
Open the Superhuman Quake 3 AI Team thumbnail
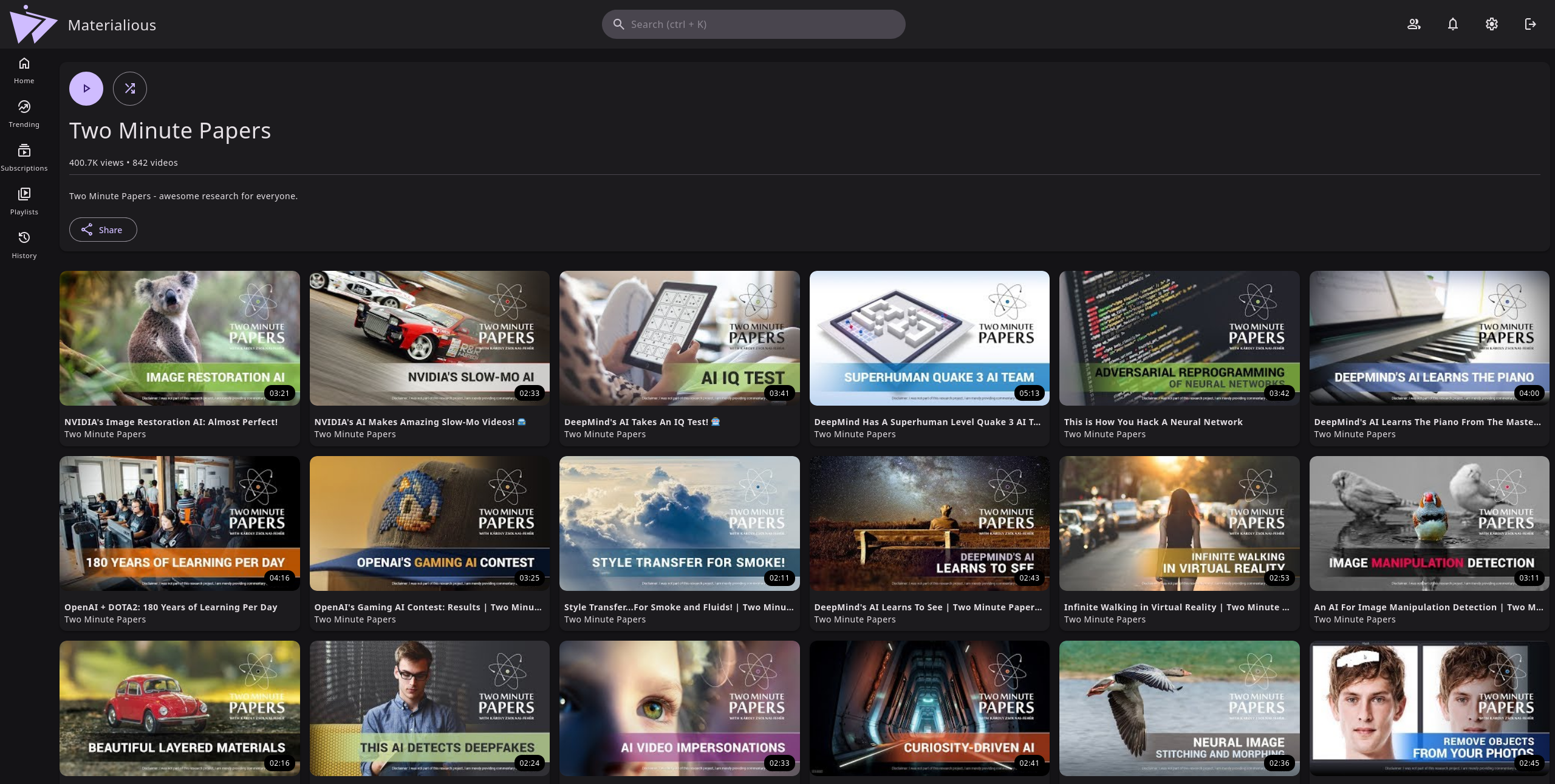[x=929, y=338]
